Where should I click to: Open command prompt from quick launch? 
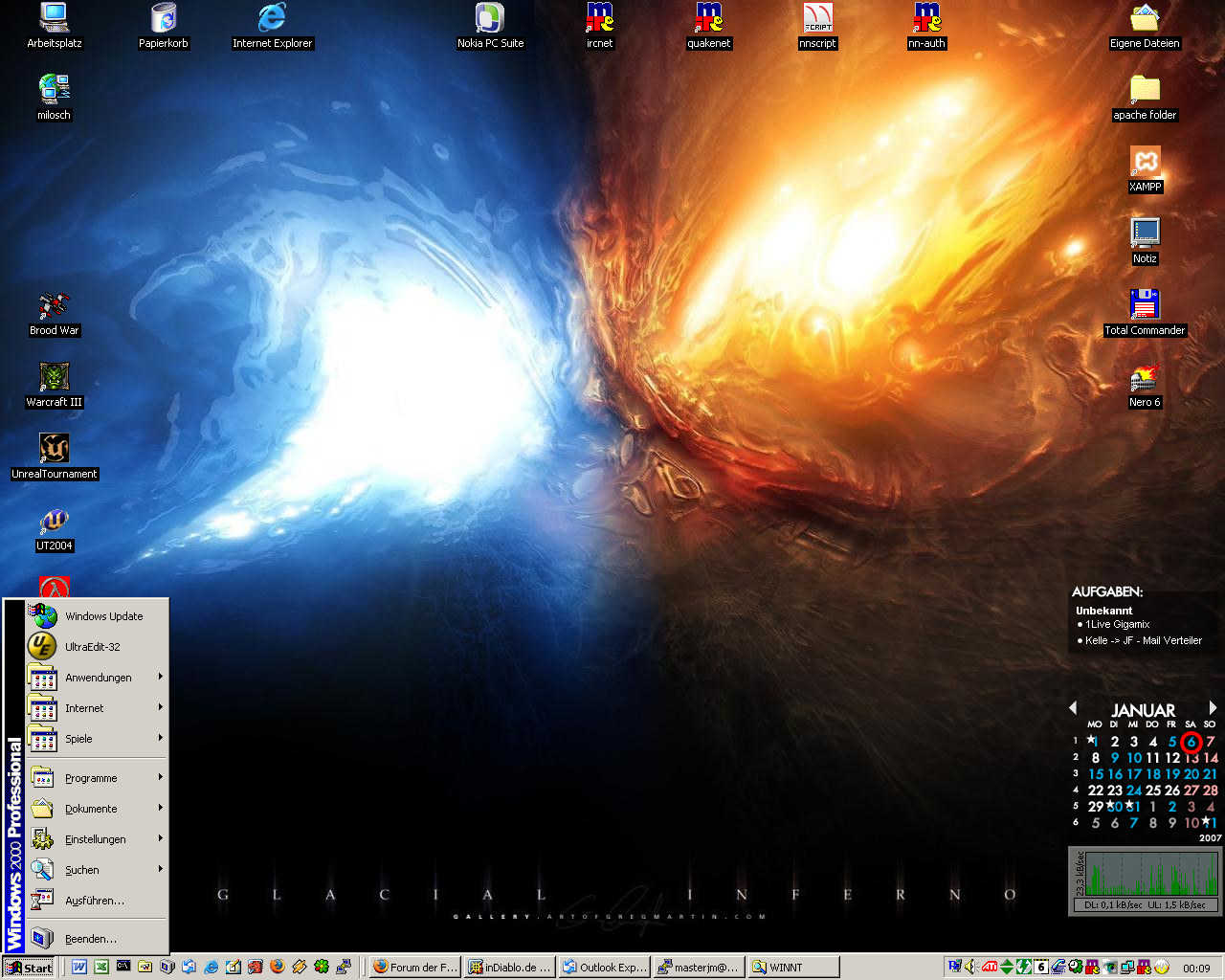[x=123, y=967]
